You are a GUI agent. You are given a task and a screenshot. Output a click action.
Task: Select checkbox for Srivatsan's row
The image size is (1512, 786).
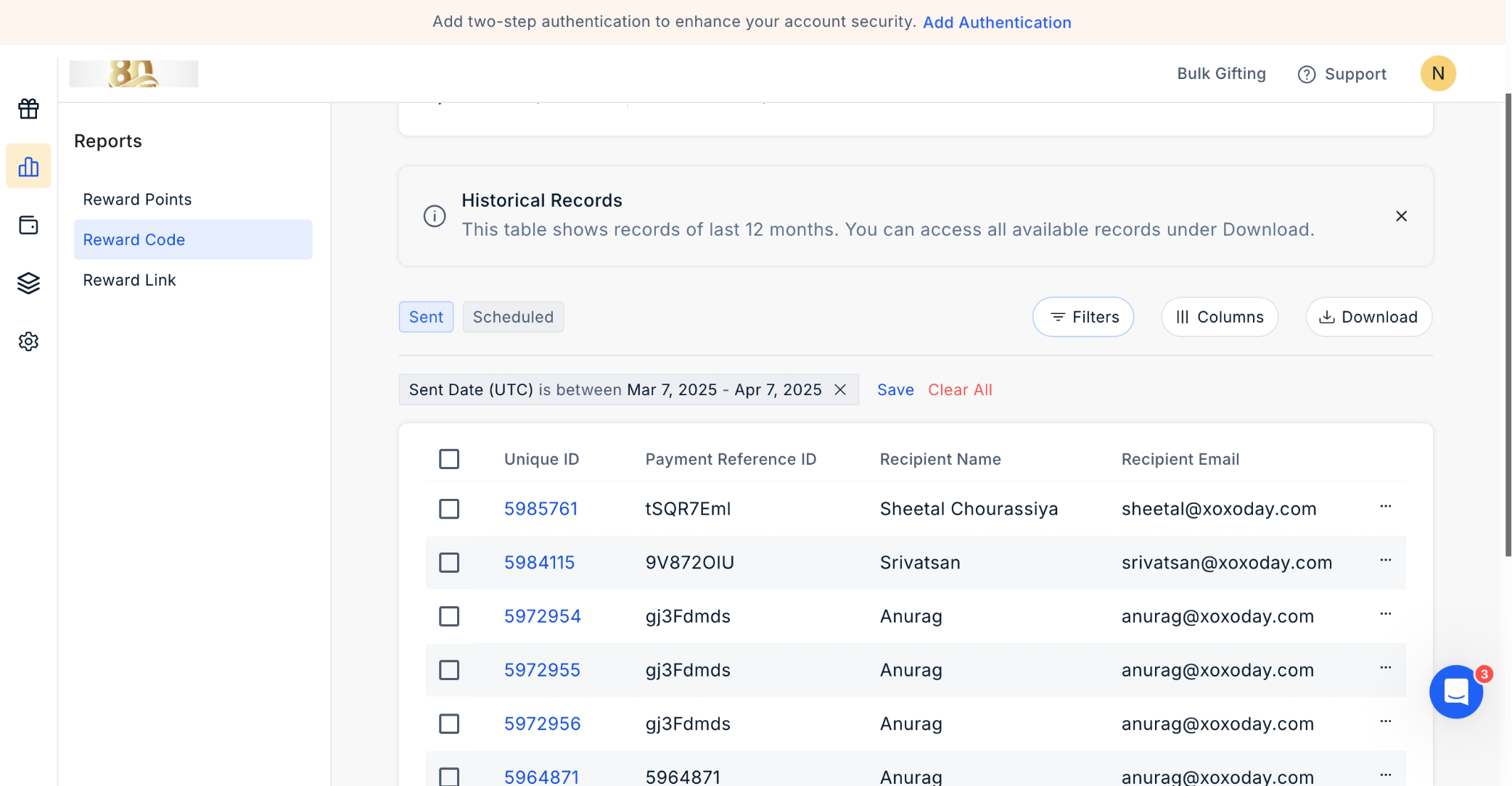coord(449,563)
